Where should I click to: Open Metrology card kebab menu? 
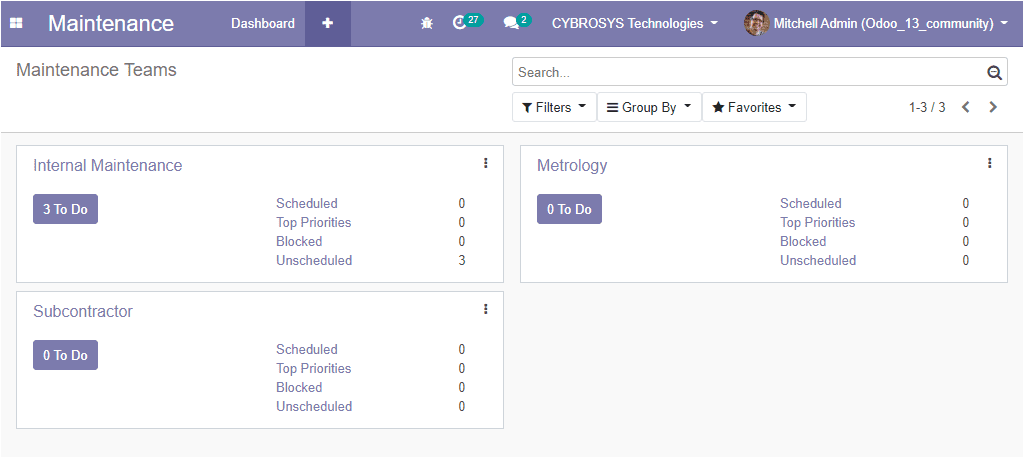coord(989,163)
